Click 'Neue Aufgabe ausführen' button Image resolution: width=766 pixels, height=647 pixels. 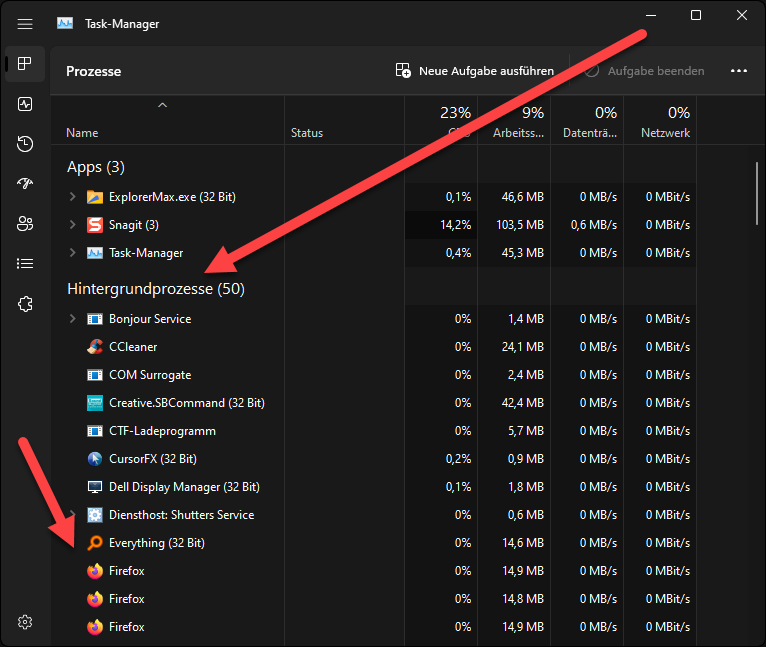[x=475, y=71]
